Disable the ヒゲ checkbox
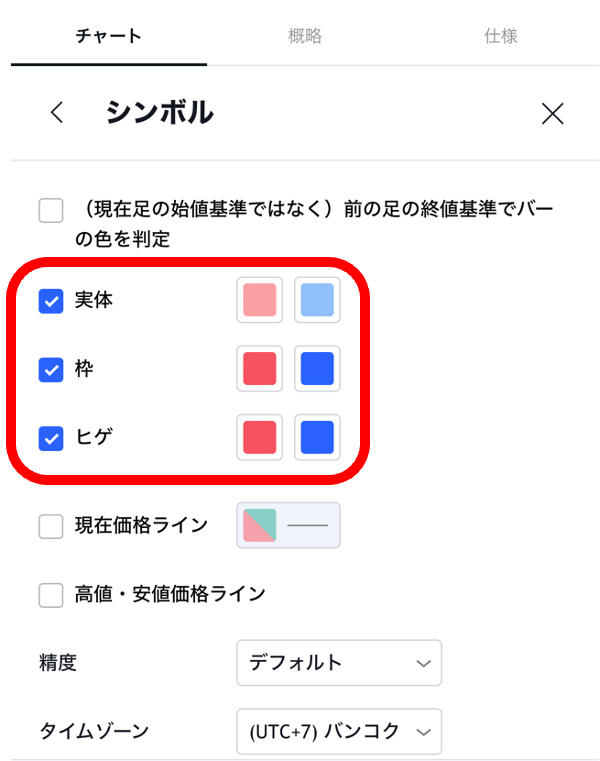The image size is (600, 761). (51, 437)
